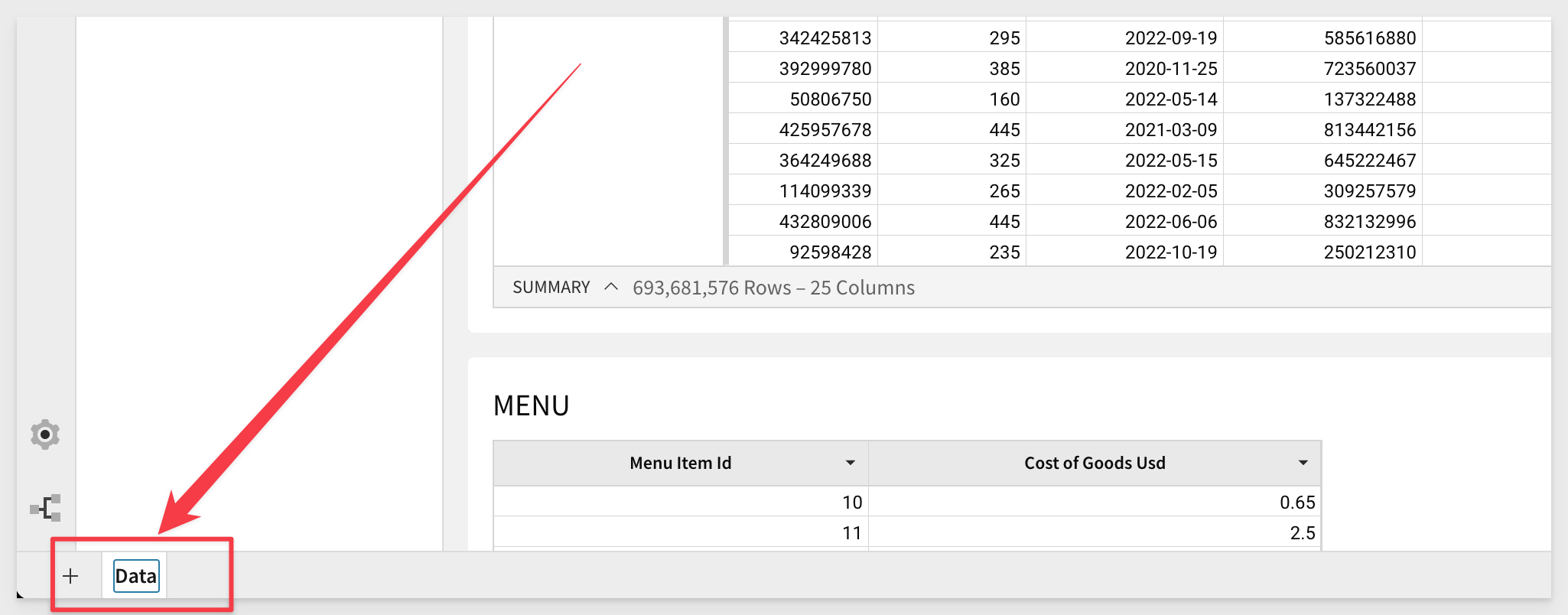Click the MENU table title
Screen dimensions: 1568x615
pos(531,405)
